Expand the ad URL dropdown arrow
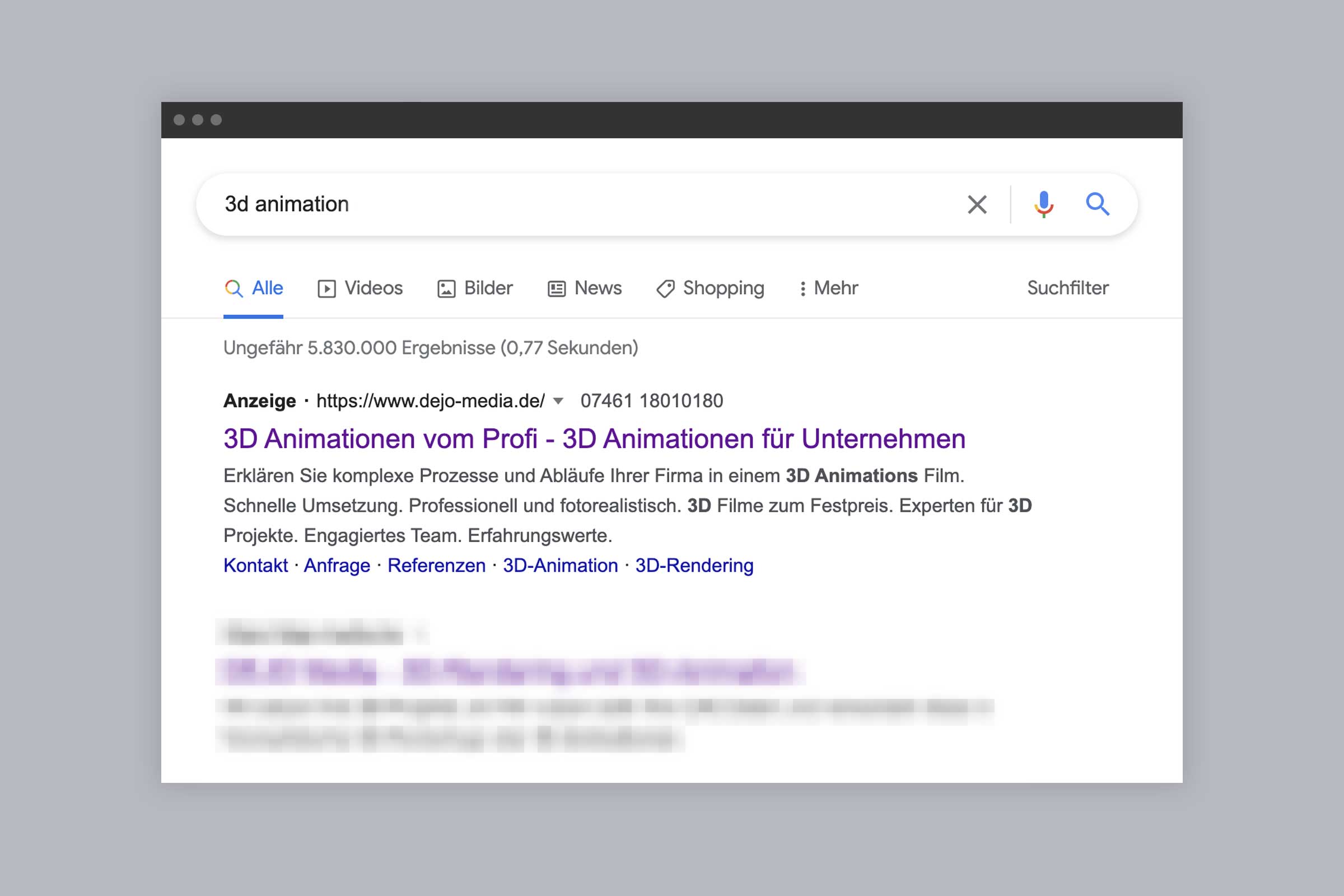 click(558, 401)
